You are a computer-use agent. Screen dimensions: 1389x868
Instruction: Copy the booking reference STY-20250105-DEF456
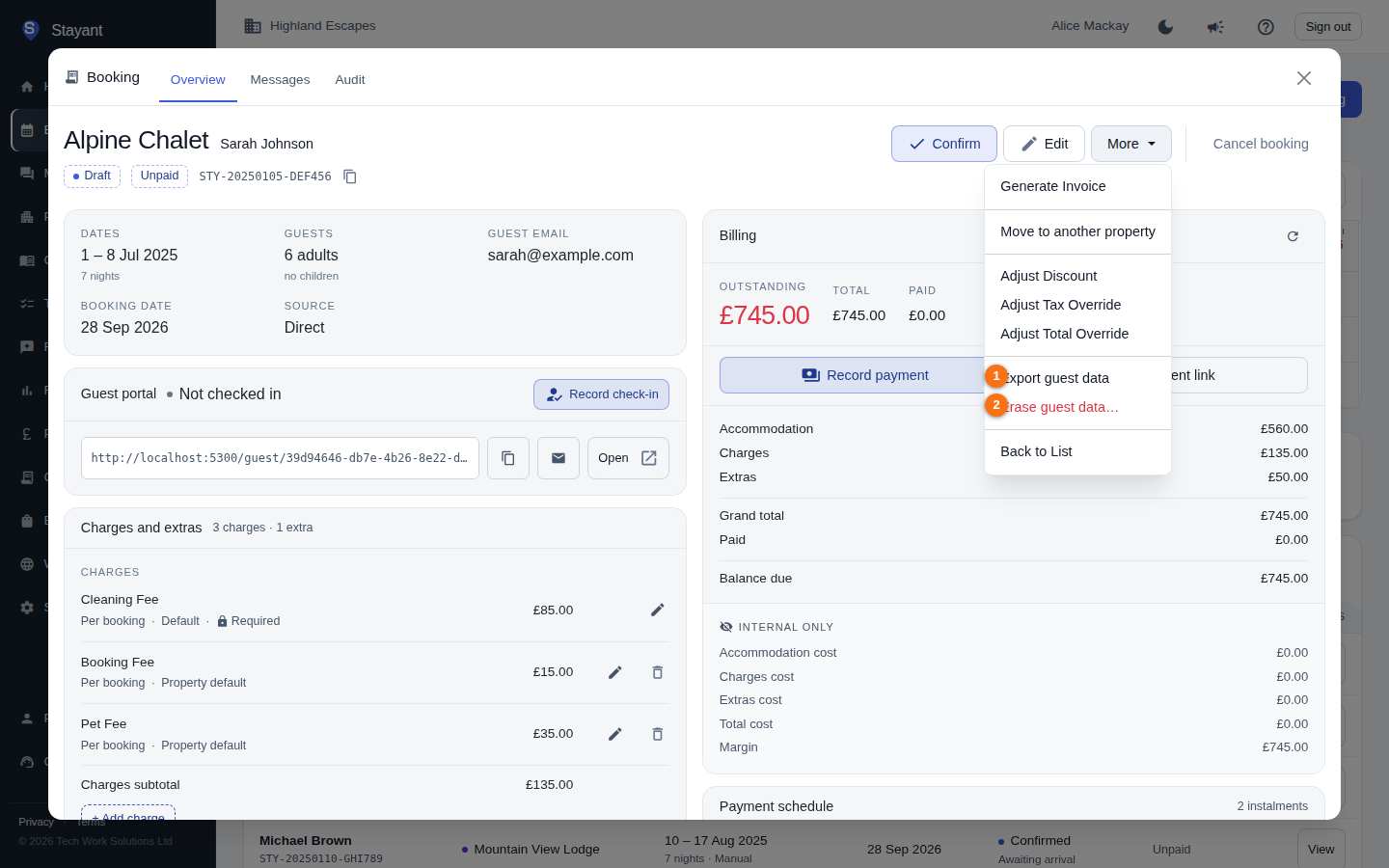pyautogui.click(x=350, y=176)
